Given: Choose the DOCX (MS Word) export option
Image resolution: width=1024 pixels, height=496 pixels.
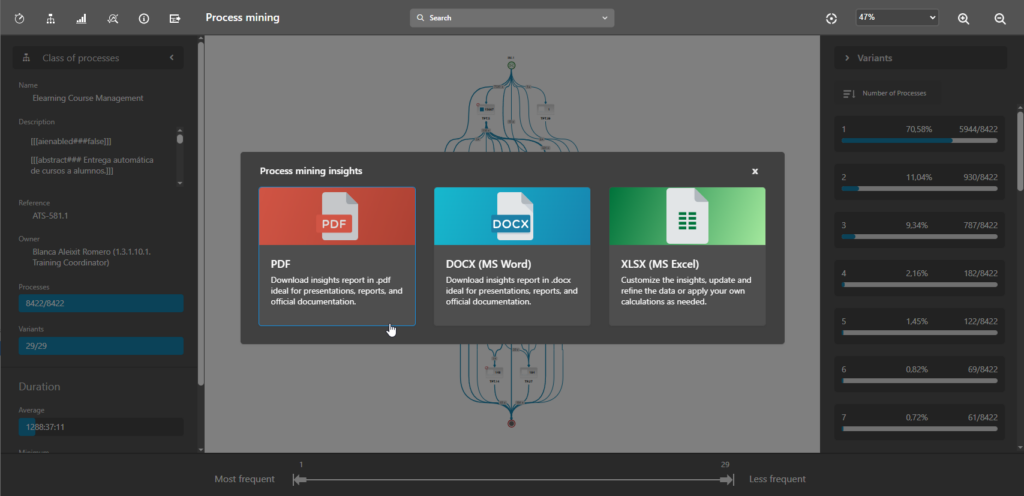Looking at the screenshot, I should coord(512,255).
